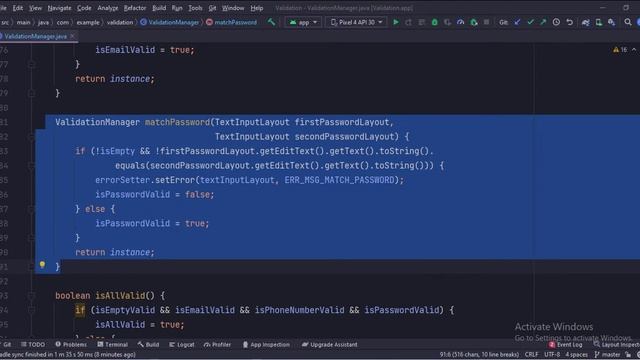Open the Event Log panel
640x360 pixels.
tap(565, 344)
